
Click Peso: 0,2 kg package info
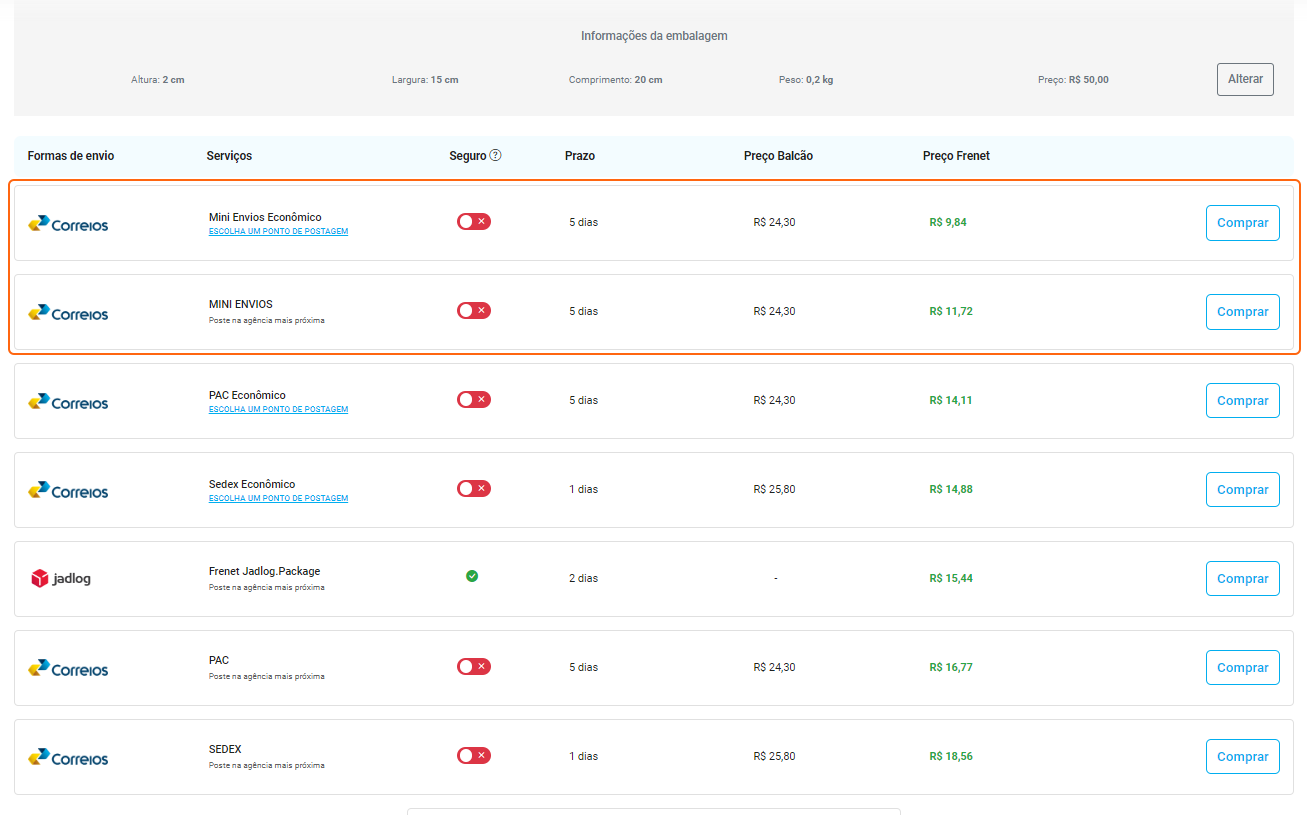point(806,80)
